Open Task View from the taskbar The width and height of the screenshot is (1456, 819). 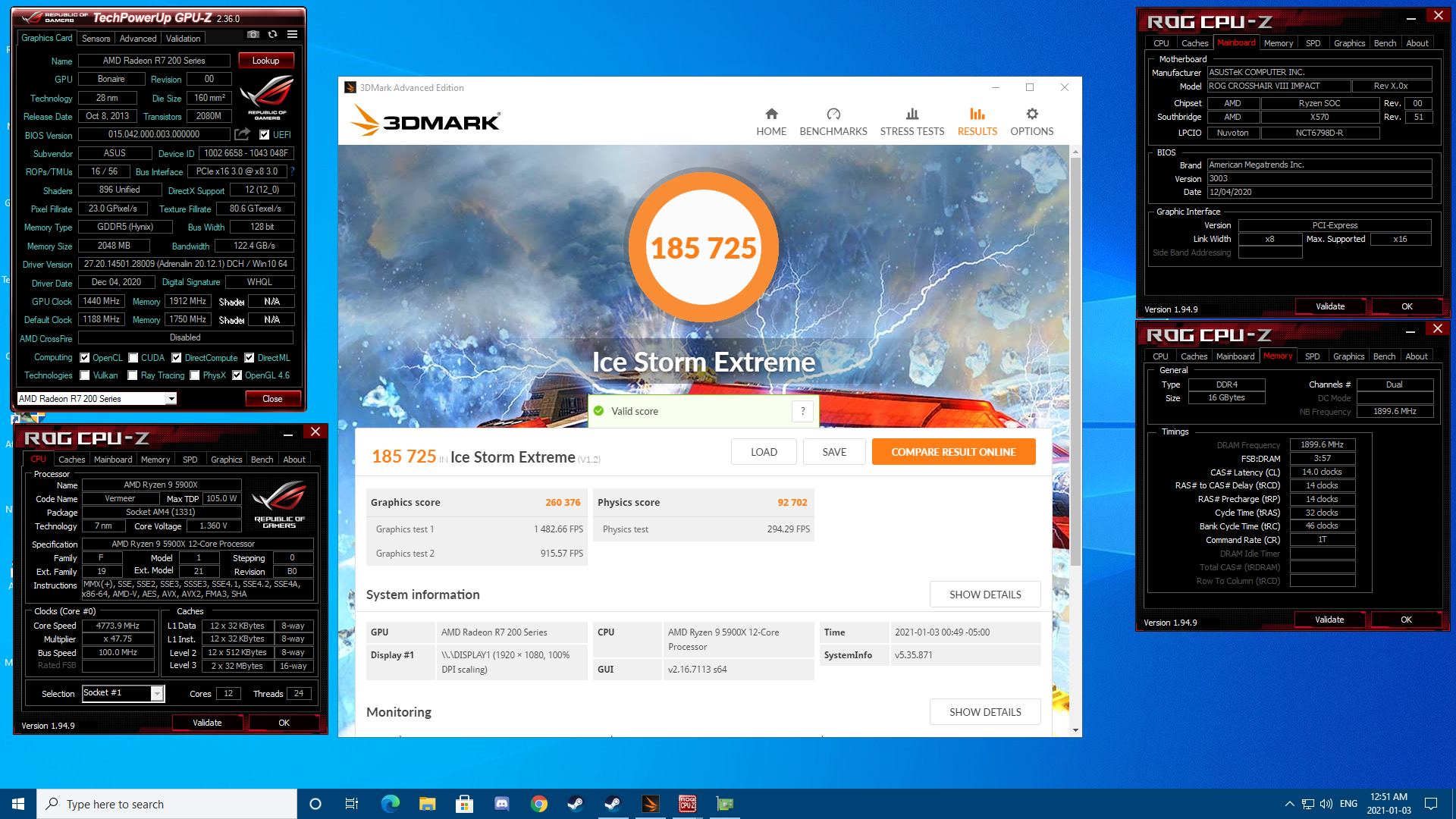tap(352, 804)
